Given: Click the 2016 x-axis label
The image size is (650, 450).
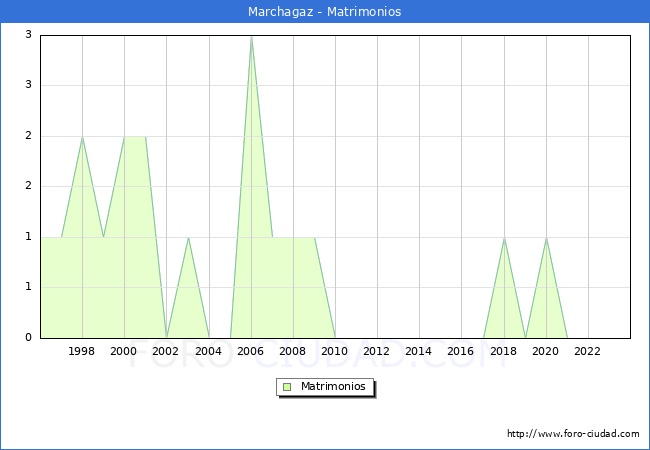Looking at the screenshot, I should [461, 351].
